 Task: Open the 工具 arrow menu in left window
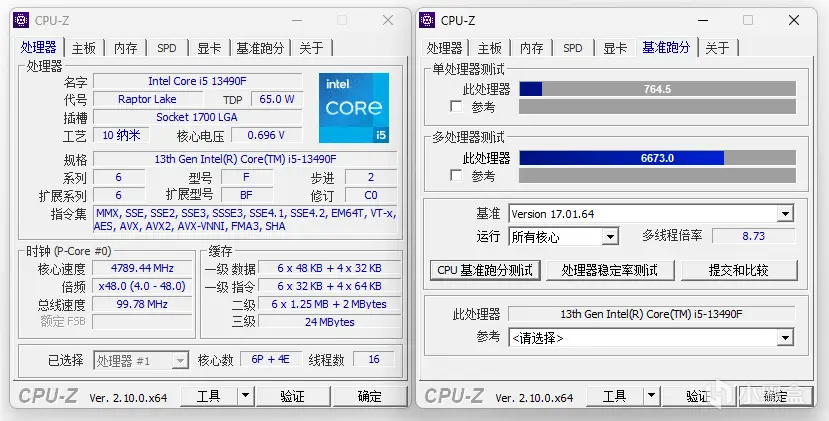pyautogui.click(x=245, y=396)
